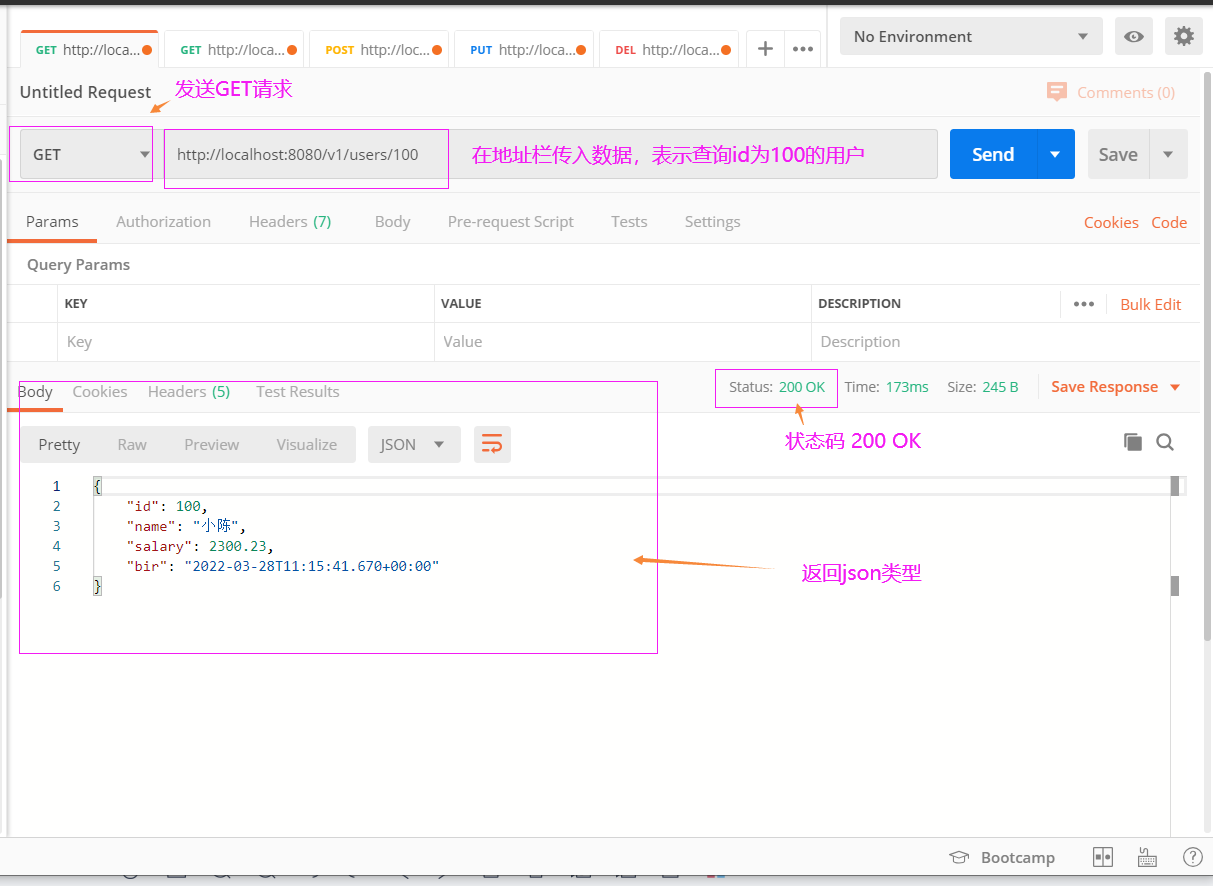The width and height of the screenshot is (1213, 886).
Task: Open Headers (7) request tab
Action: click(290, 222)
